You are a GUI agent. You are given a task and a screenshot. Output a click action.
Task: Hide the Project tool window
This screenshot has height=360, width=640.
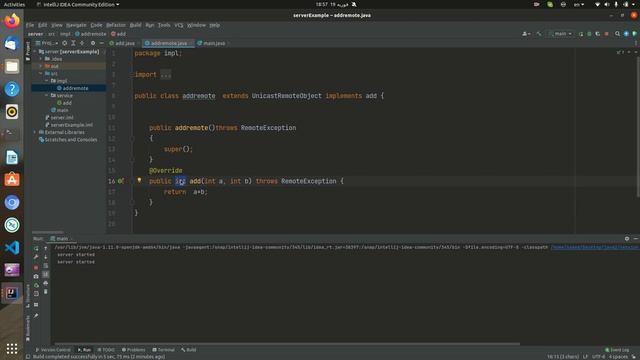point(102,43)
